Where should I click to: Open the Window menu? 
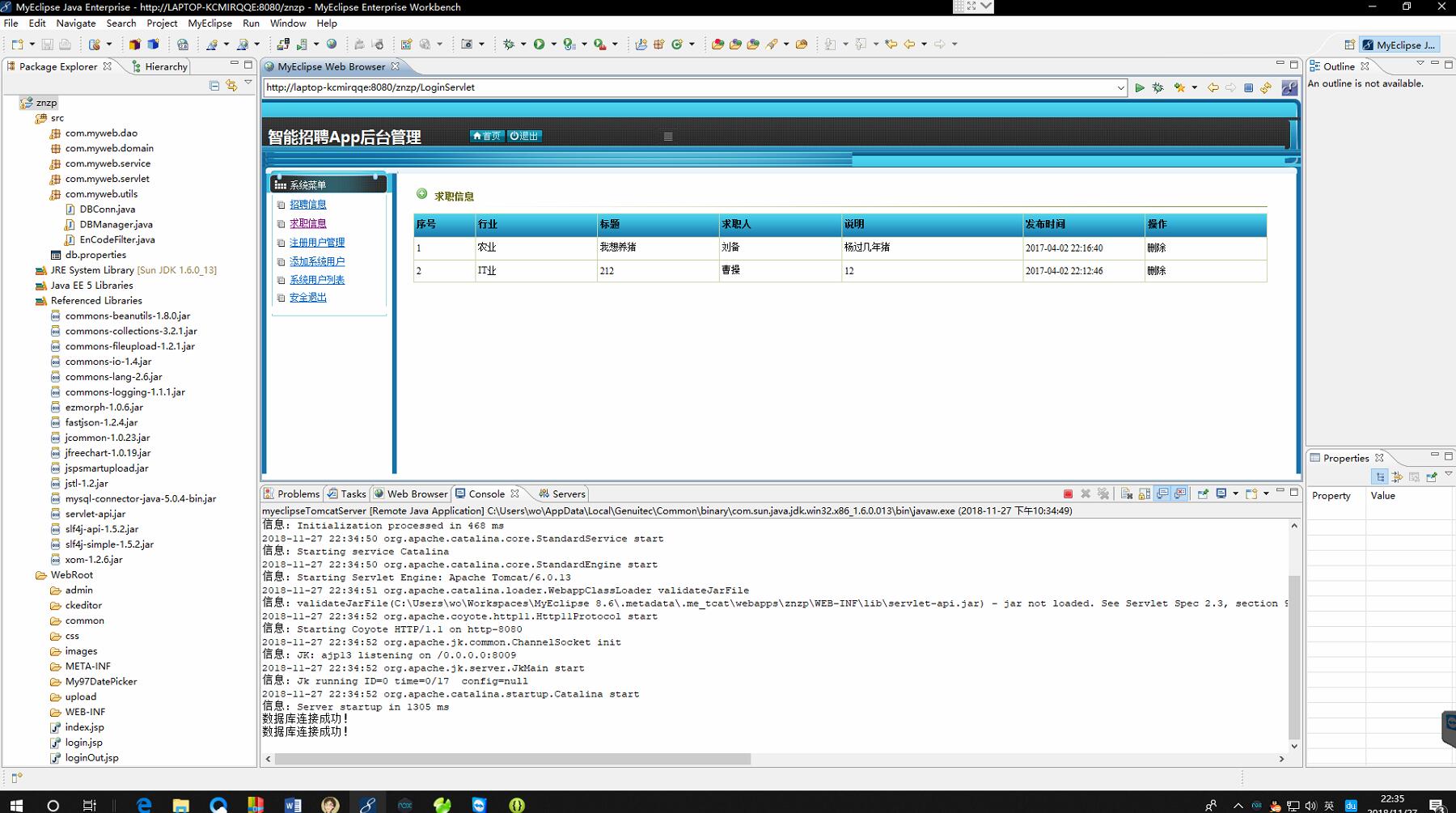tap(288, 23)
